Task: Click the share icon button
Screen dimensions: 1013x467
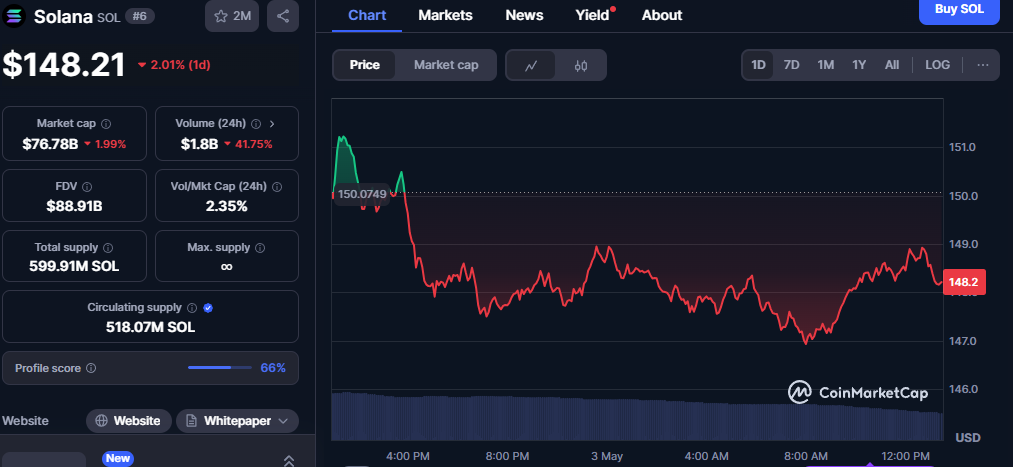Action: (282, 16)
